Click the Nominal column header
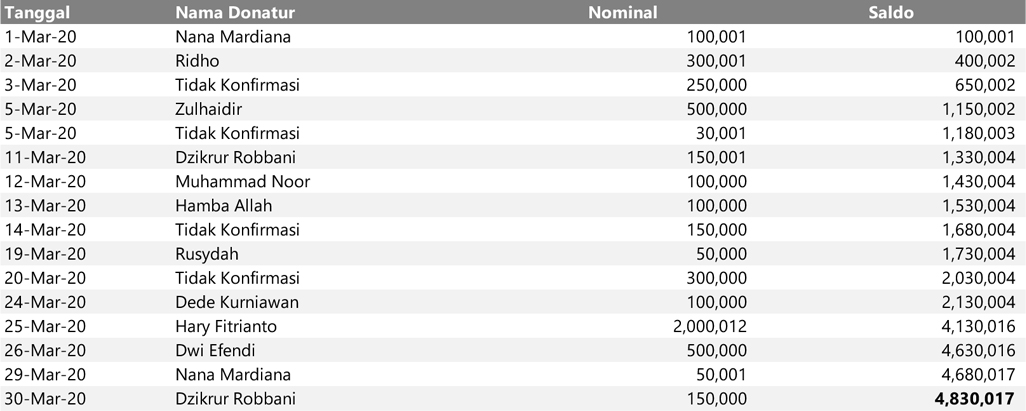The width and height of the screenshot is (1026, 411). click(x=622, y=13)
